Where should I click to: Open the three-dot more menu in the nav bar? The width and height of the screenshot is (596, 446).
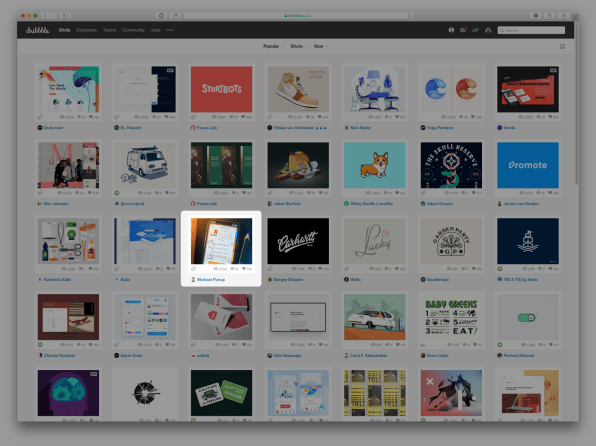click(x=170, y=30)
